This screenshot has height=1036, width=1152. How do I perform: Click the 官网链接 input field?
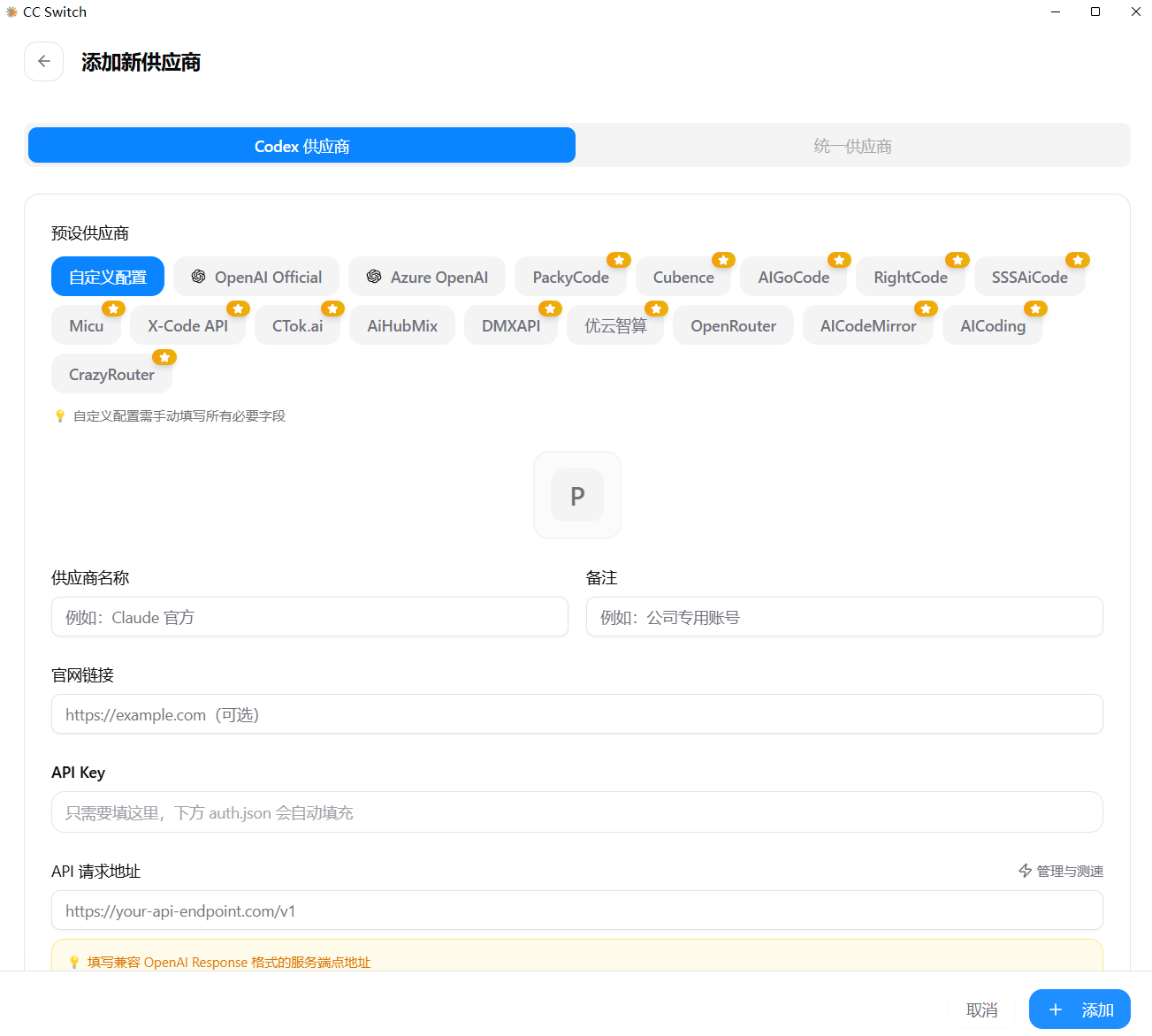(x=576, y=714)
